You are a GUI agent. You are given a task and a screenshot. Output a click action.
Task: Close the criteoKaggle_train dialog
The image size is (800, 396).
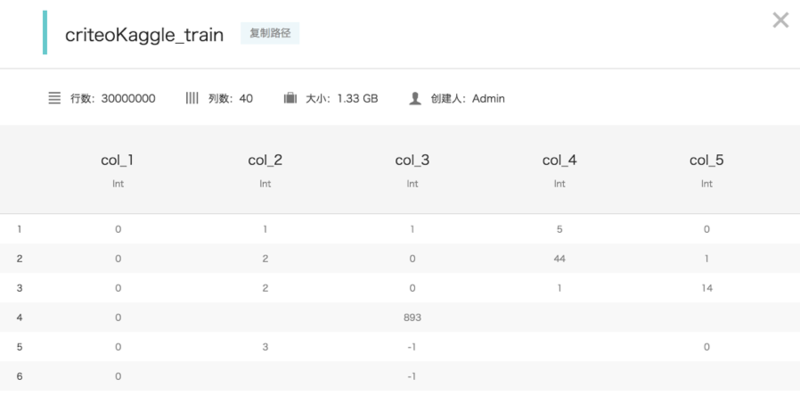[781, 20]
